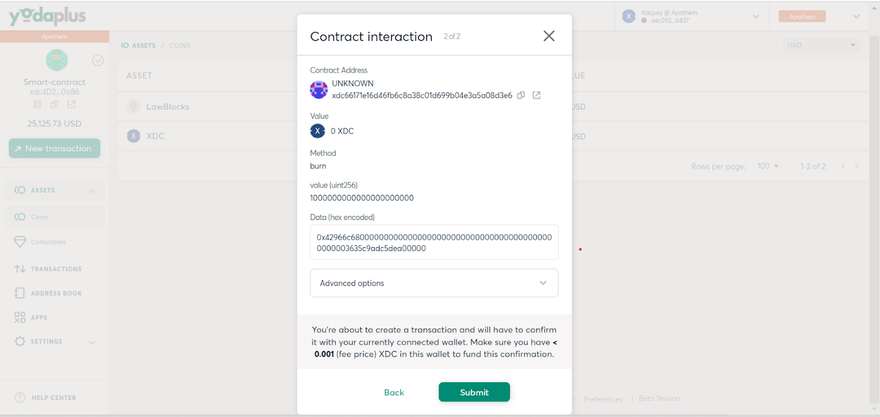
Task: Click the contract identicon avatar
Action: click(319, 89)
